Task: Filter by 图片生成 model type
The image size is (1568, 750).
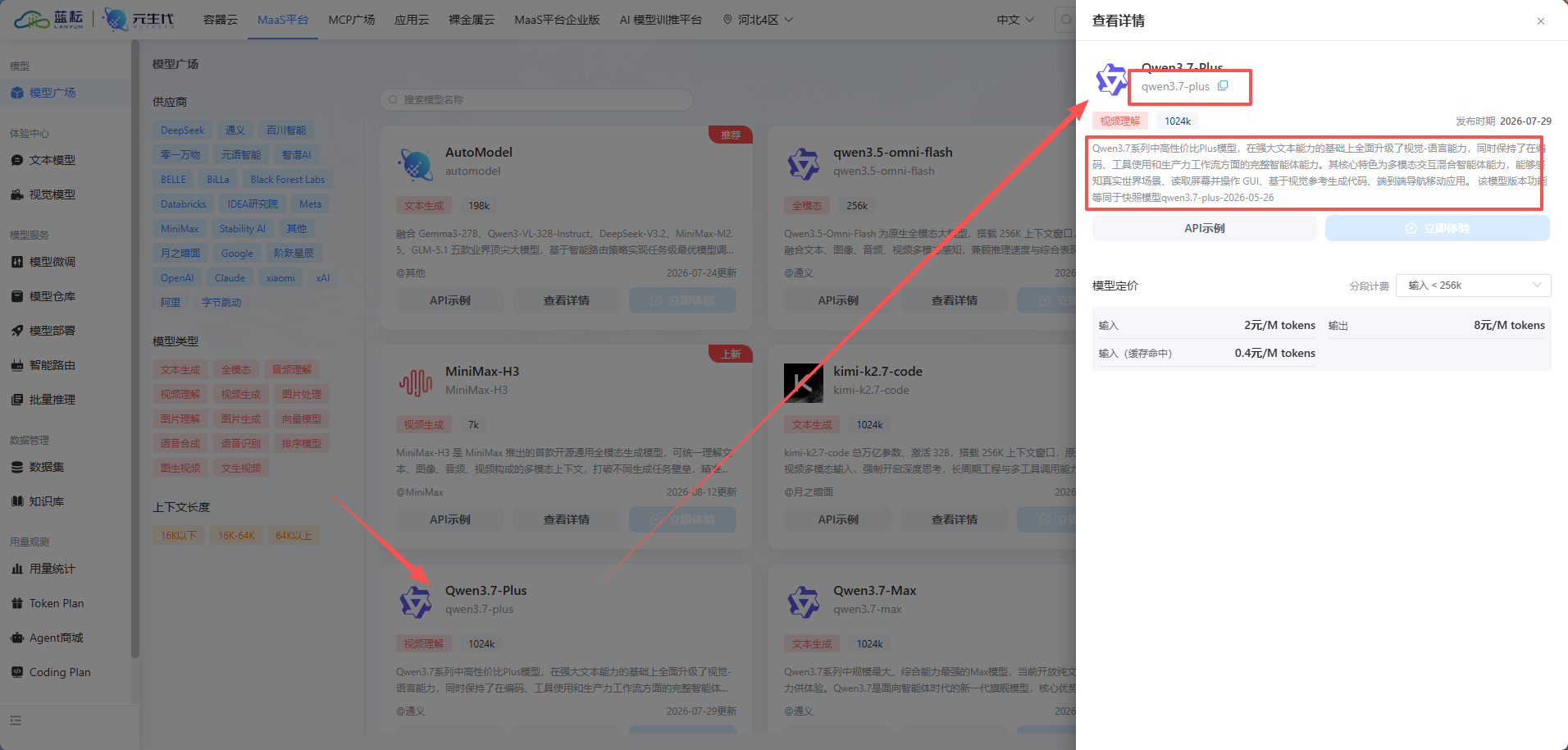Action: pos(241,418)
